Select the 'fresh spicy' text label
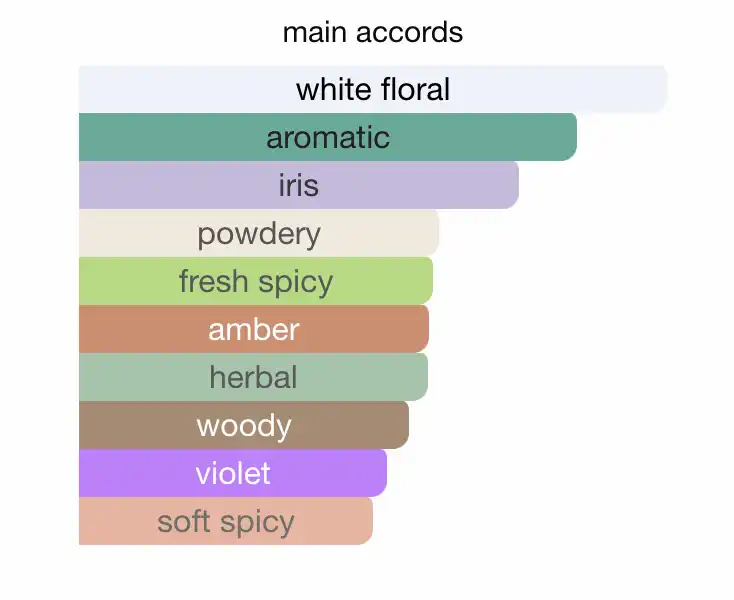The width and height of the screenshot is (734, 600). coord(256,281)
